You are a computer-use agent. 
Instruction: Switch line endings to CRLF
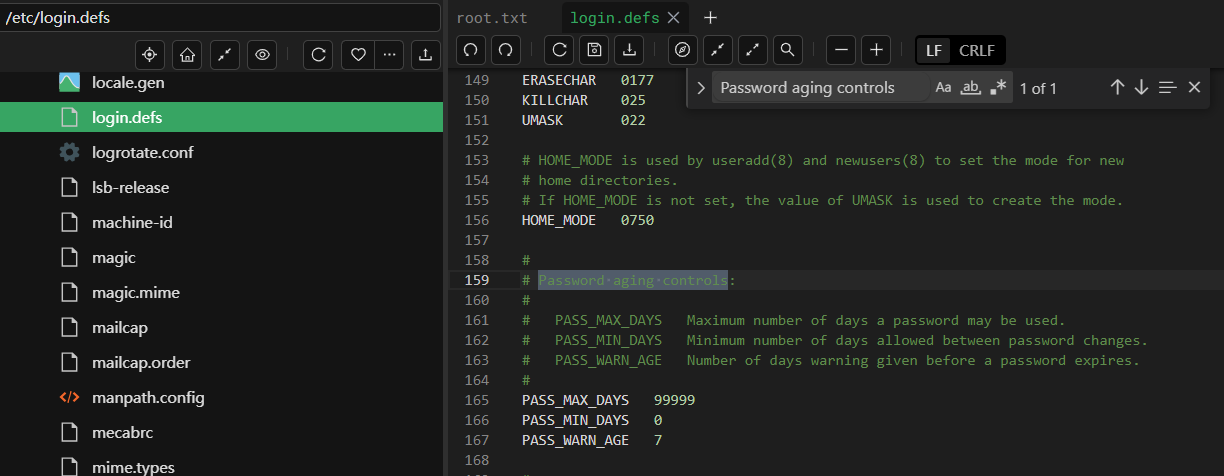point(977,50)
